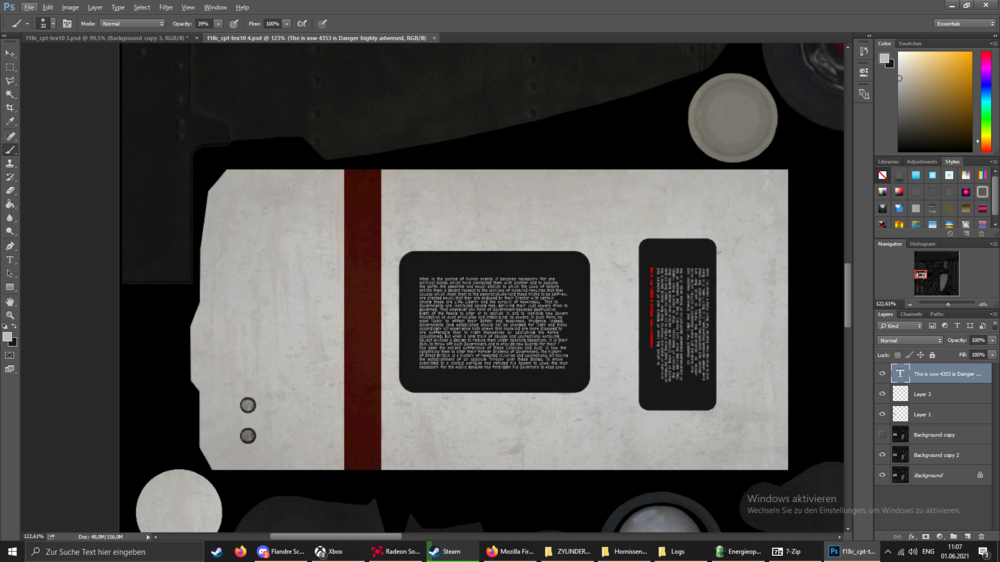Toggle pressure for opacity icon
The image size is (1000, 562).
tap(234, 24)
